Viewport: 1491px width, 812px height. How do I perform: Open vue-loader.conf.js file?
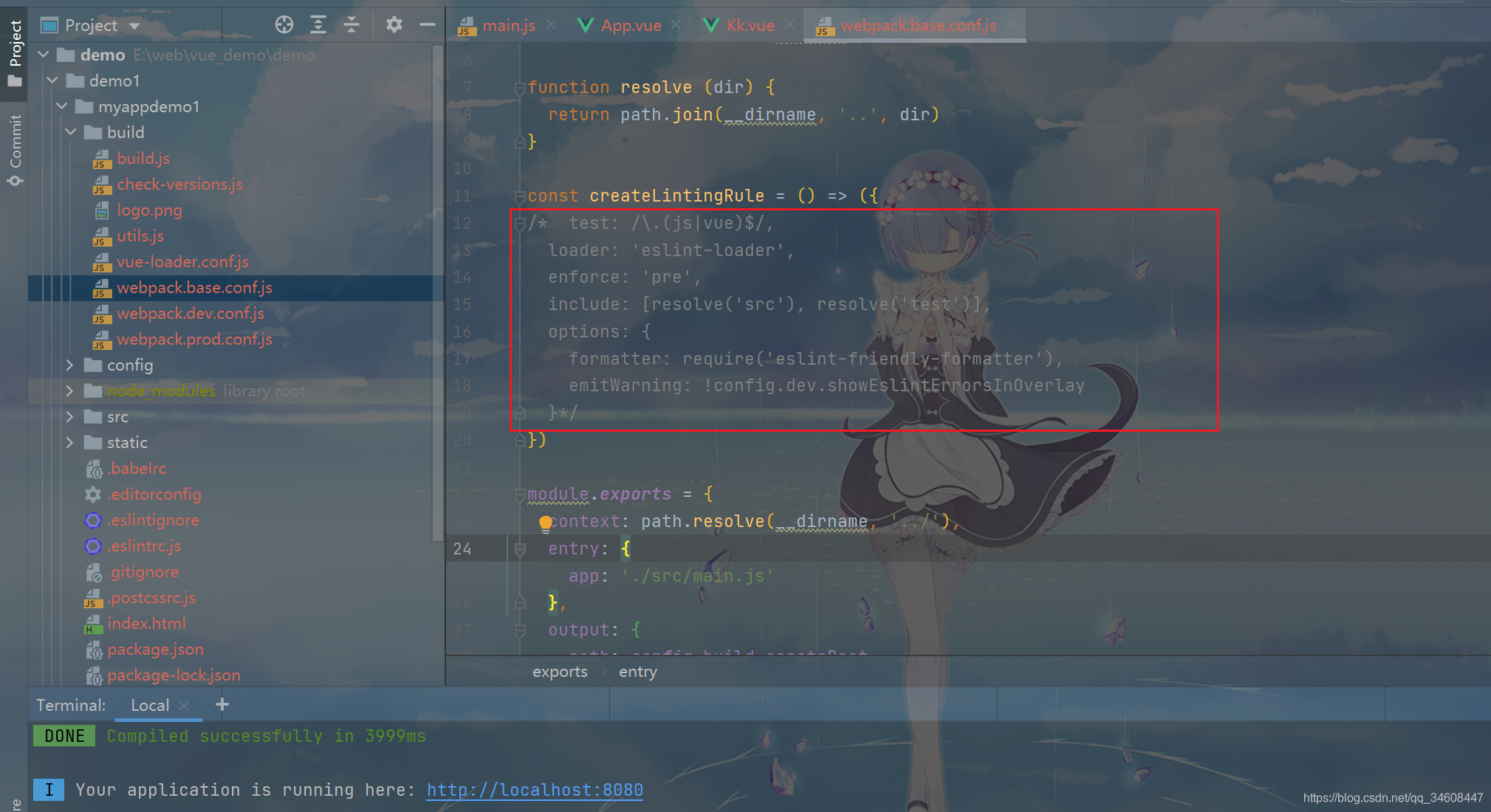coord(182,261)
